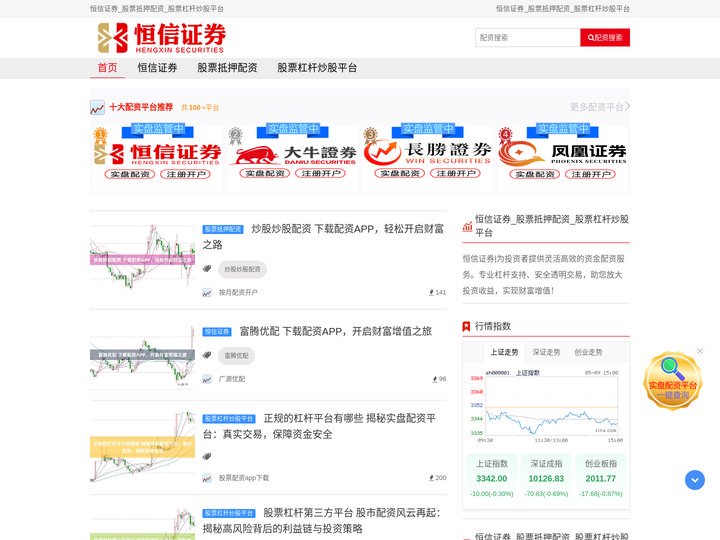Submit with the red 配资搜索 button
Image resolution: width=720 pixels, height=540 pixels.
point(605,38)
